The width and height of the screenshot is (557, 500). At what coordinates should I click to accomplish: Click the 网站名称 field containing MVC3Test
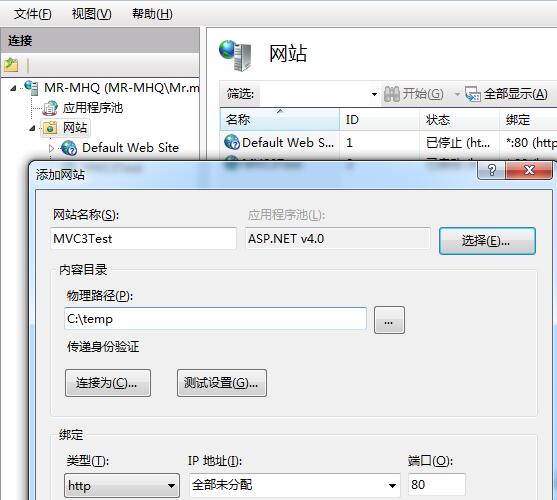[x=144, y=239]
